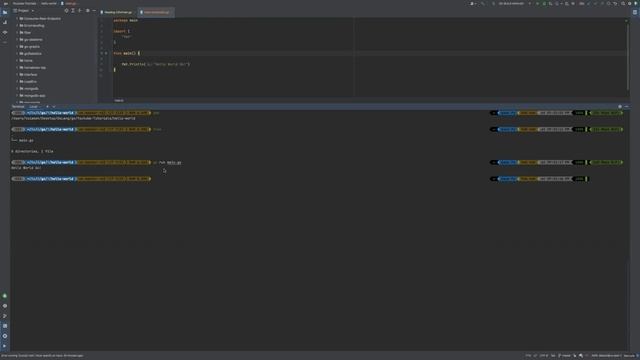Hide the Terminal panel
The image size is (640, 360).
point(627,107)
